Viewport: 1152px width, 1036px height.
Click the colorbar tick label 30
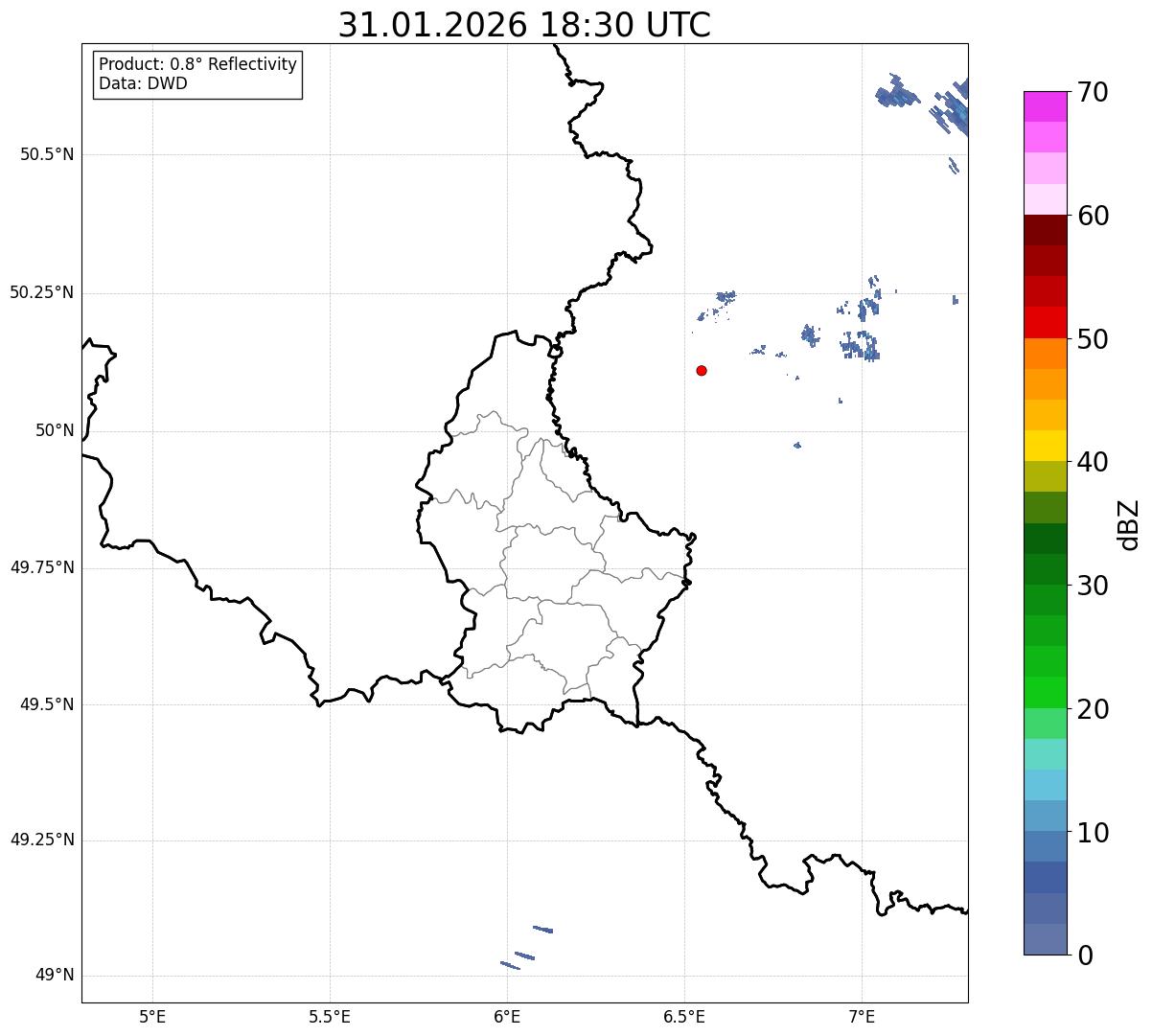1093,585
